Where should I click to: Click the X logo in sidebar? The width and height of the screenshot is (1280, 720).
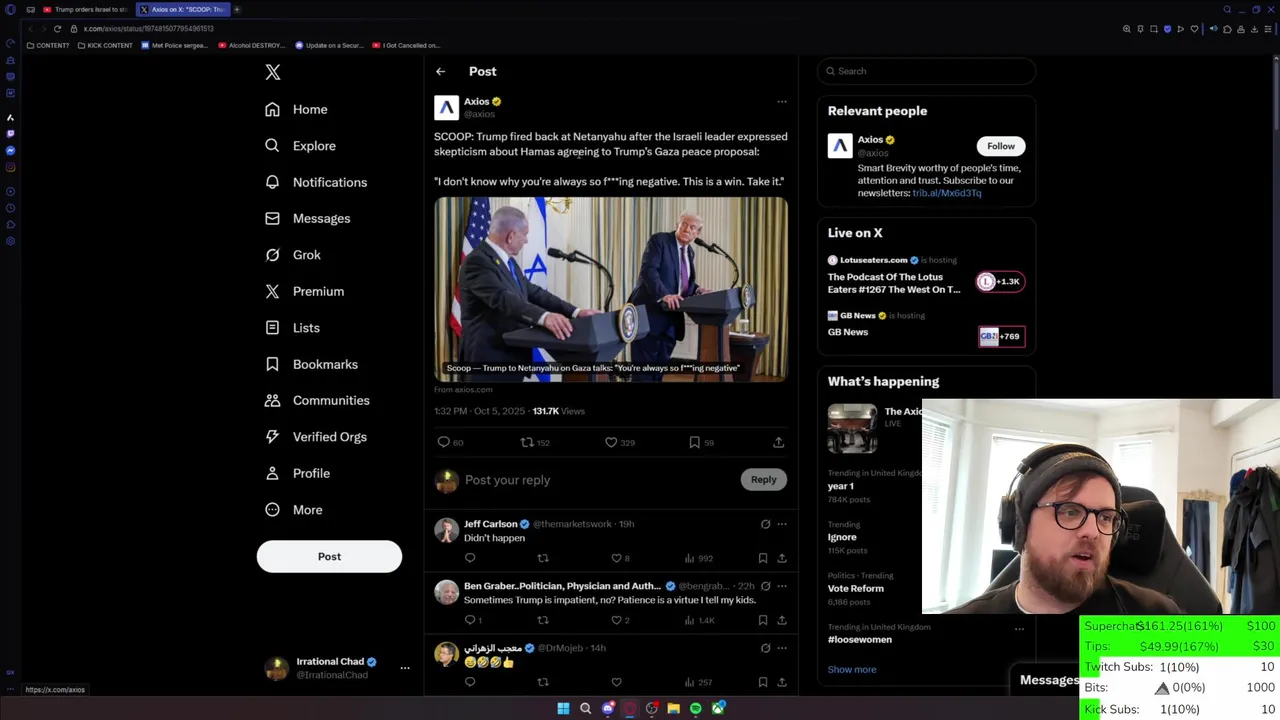coord(273,72)
